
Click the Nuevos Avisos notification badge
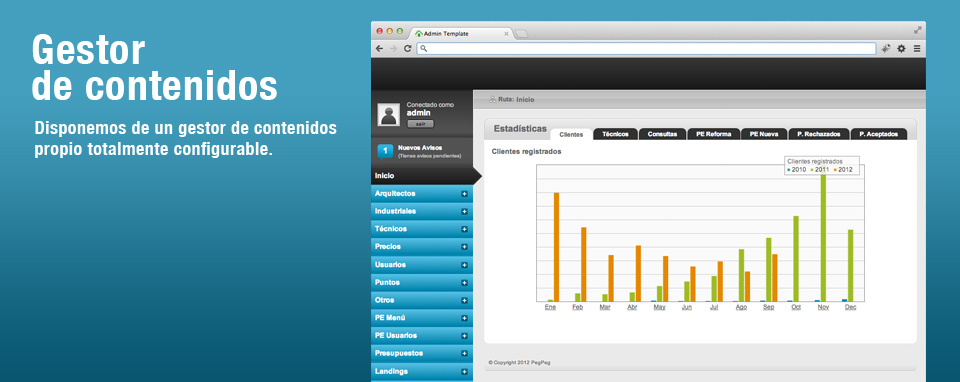click(385, 151)
